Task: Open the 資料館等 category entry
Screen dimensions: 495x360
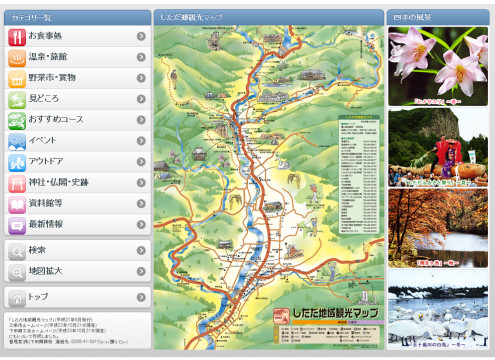Action: [x=77, y=204]
